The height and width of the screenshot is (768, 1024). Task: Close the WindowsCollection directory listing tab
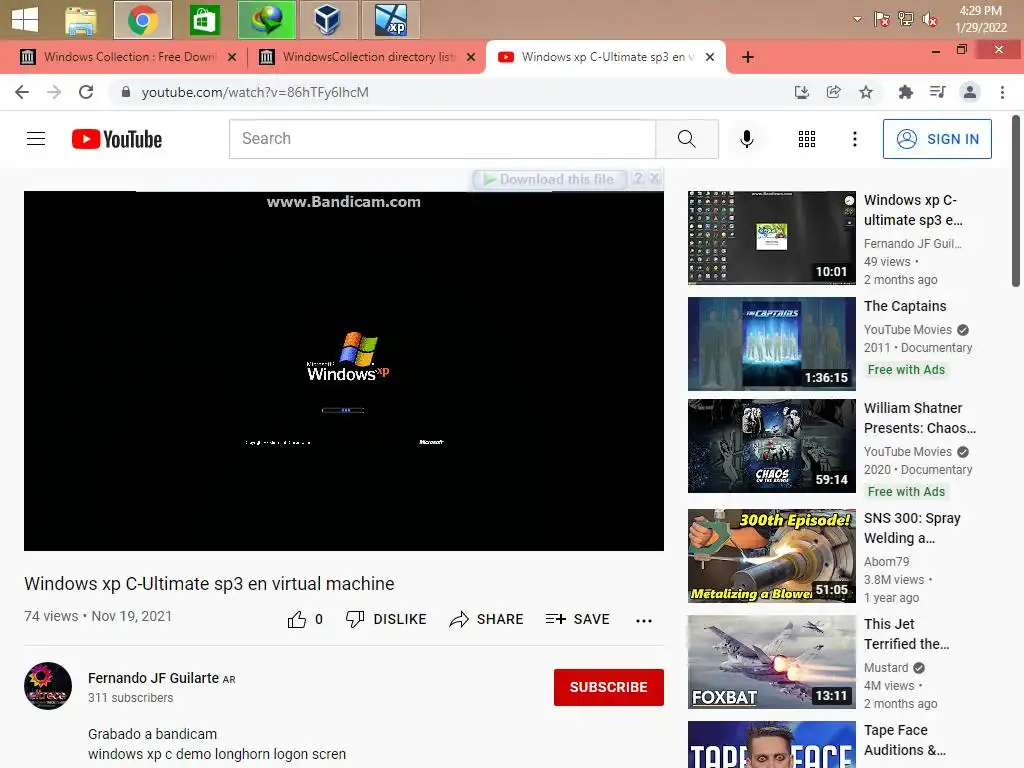[471, 57]
